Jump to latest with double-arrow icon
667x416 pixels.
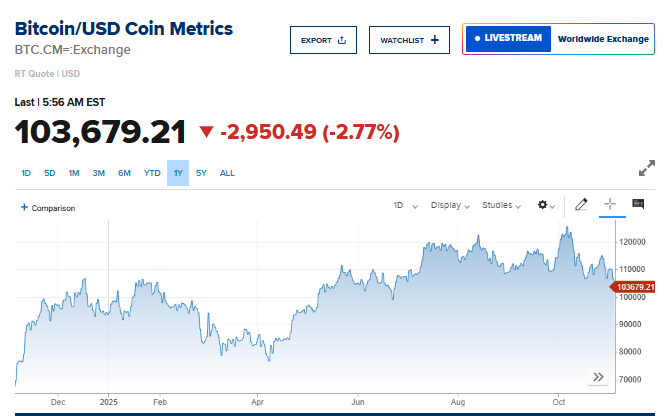coord(598,377)
